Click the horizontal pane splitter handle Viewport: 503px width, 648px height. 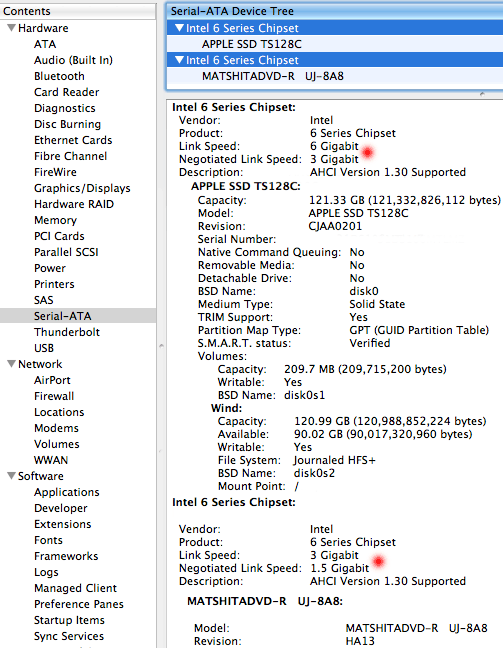[x=482, y=94]
